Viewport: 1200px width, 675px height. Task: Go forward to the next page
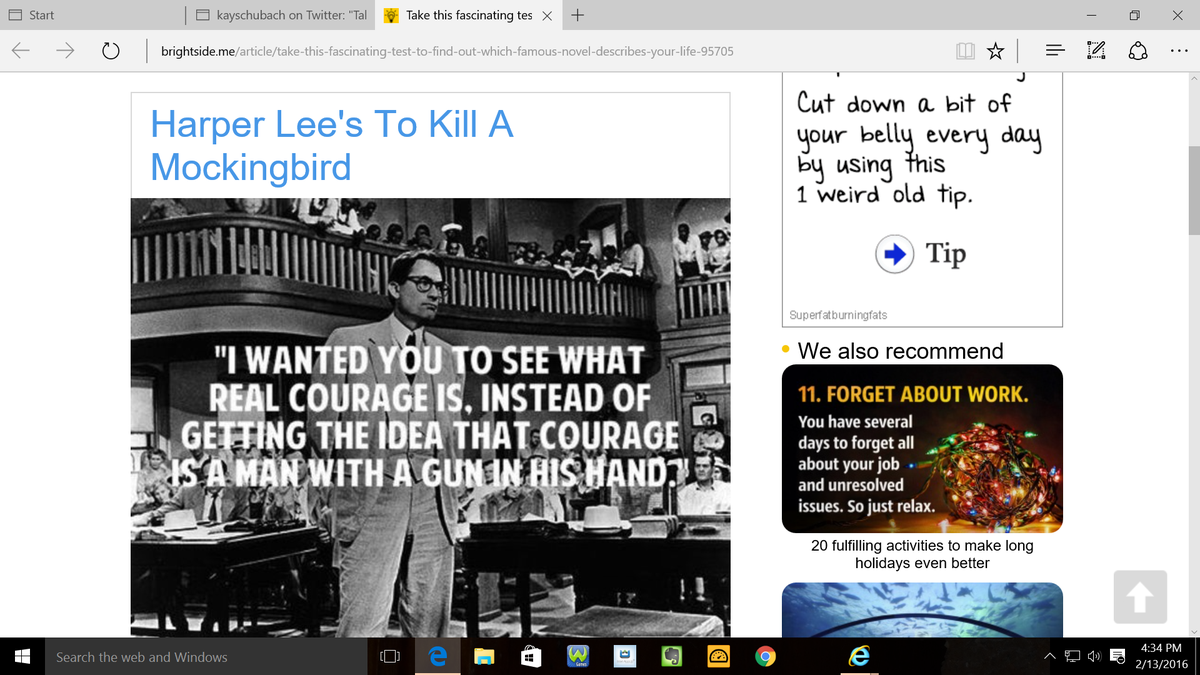[x=67, y=50]
